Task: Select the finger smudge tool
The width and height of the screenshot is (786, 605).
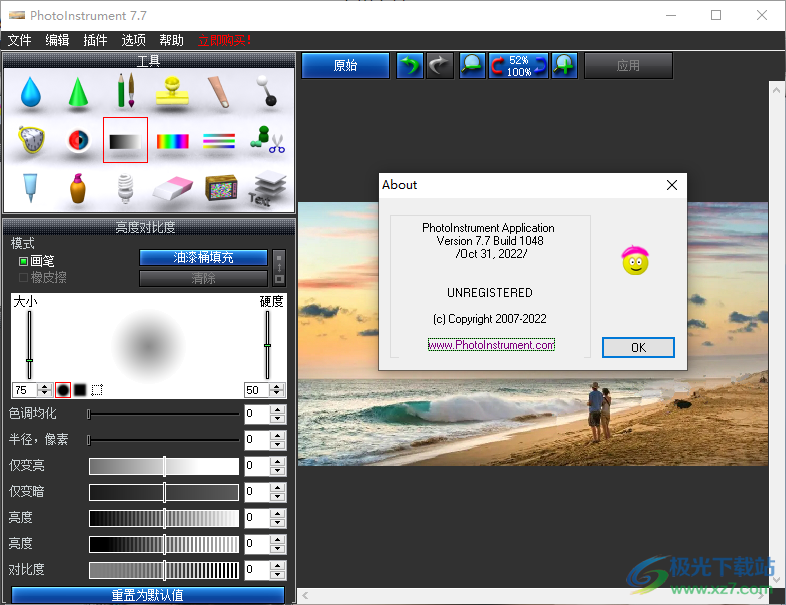Action: click(x=220, y=92)
